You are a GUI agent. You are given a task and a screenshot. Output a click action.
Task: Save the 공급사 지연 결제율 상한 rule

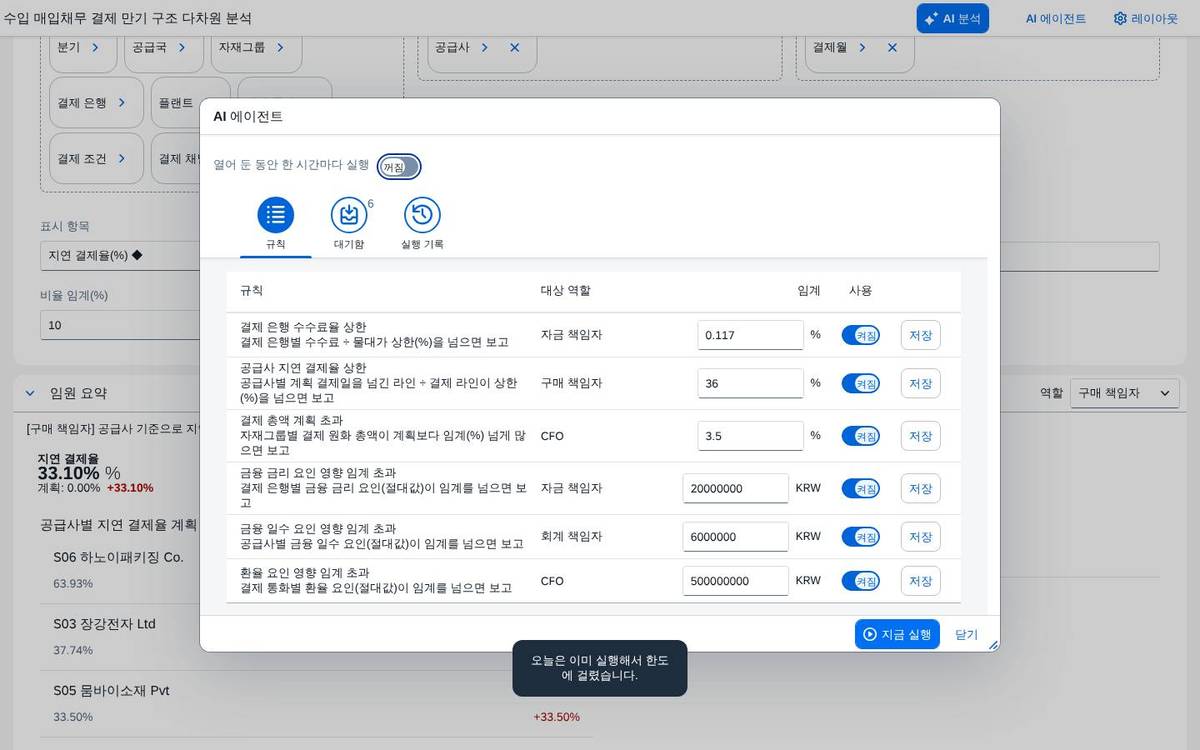(920, 383)
